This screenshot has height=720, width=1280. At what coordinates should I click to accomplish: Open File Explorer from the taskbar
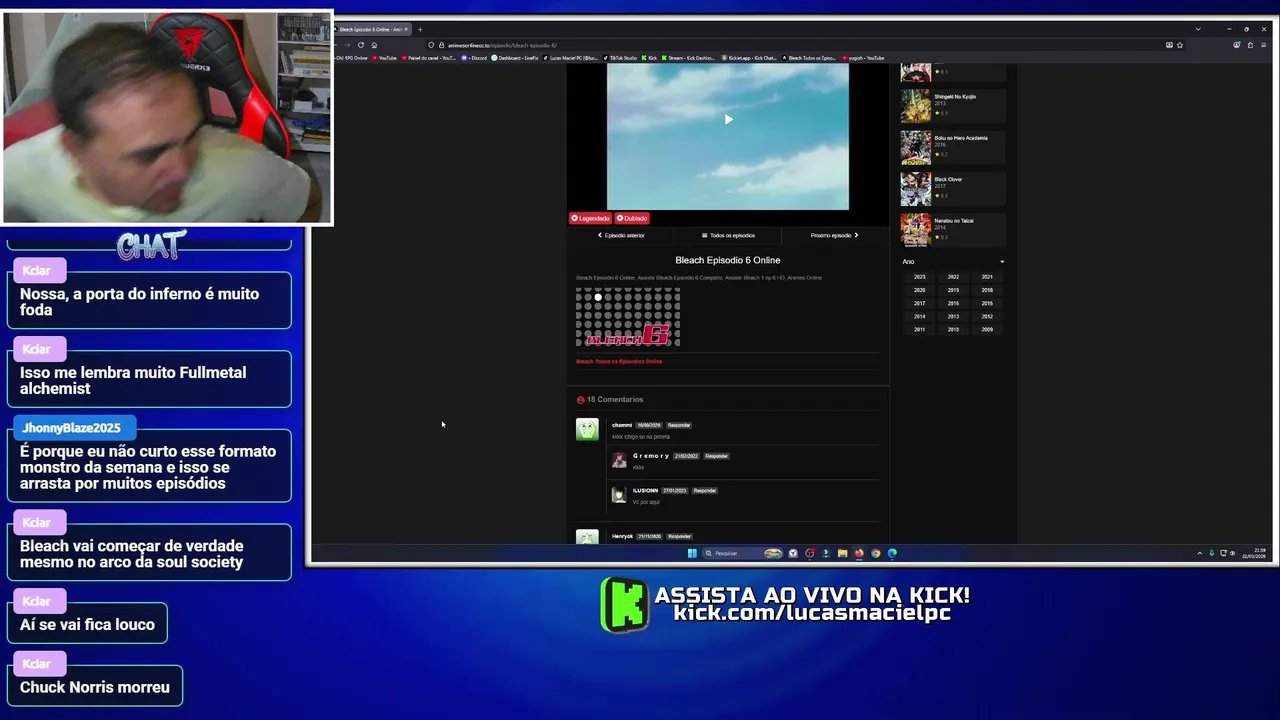click(x=842, y=553)
